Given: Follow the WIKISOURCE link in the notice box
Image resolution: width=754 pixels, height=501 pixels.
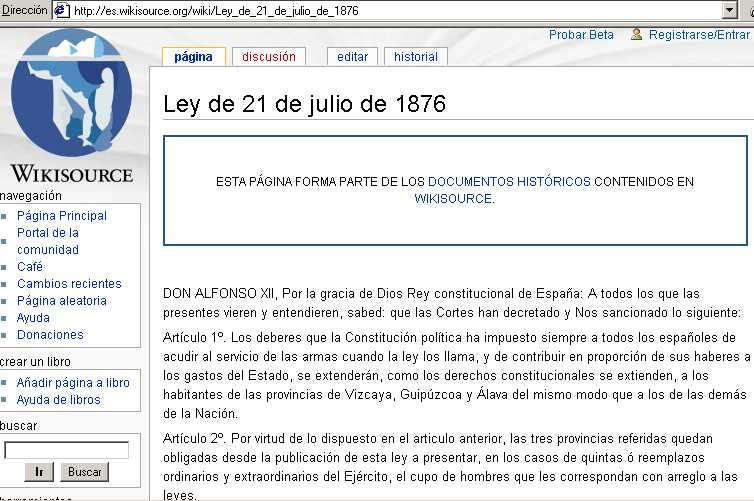Looking at the screenshot, I should coord(453,199).
